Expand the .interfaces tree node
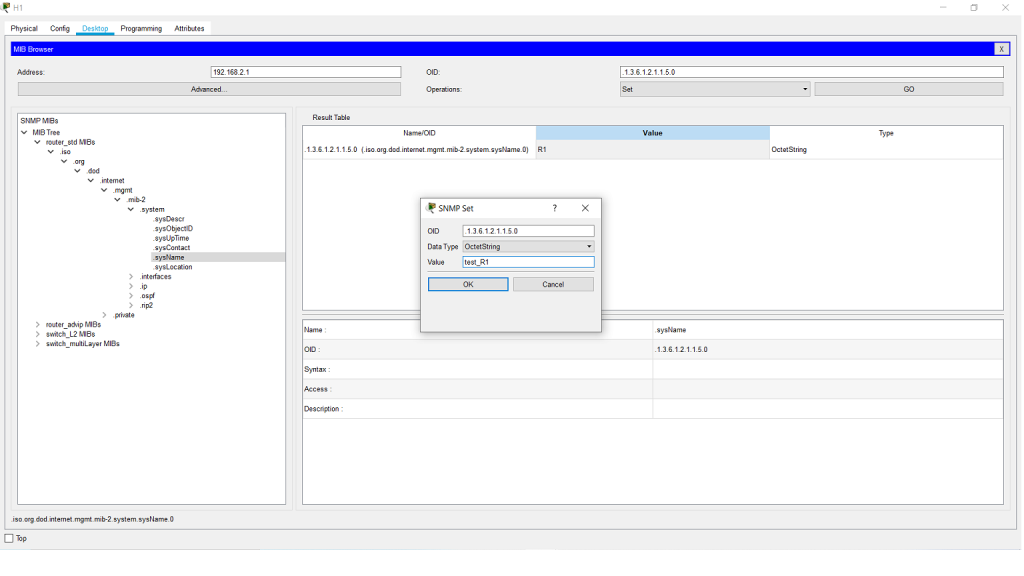 [131, 277]
